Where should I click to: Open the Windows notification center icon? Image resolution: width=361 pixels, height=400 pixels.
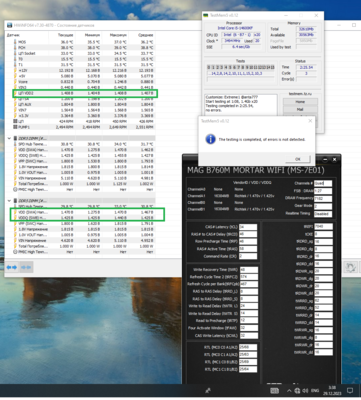350,390
